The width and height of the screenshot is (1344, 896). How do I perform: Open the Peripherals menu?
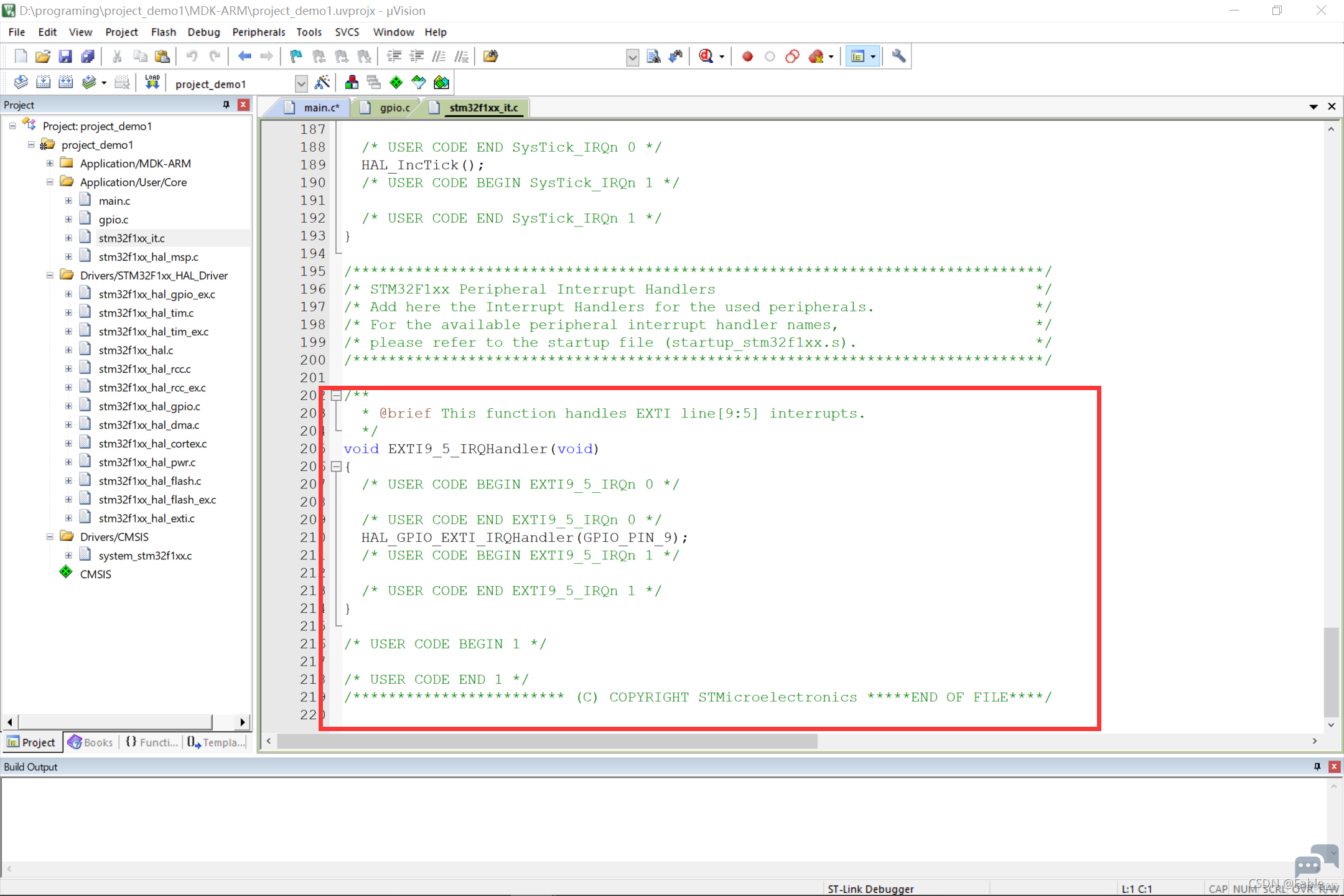coord(258,32)
